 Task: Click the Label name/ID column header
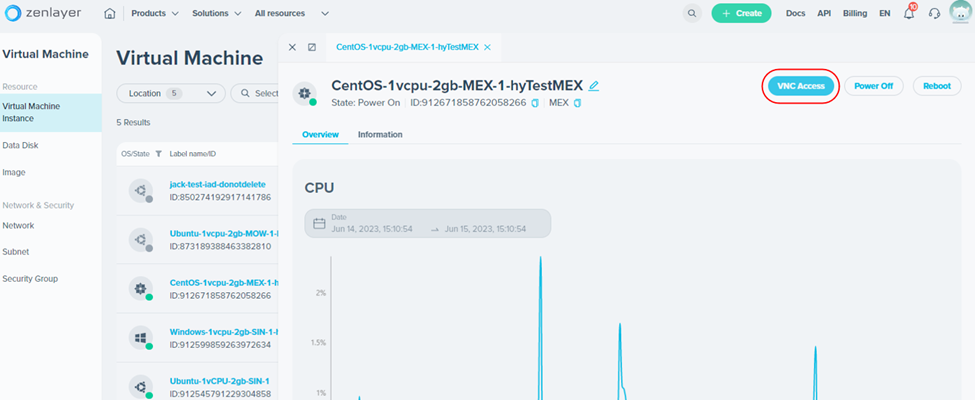(193, 154)
